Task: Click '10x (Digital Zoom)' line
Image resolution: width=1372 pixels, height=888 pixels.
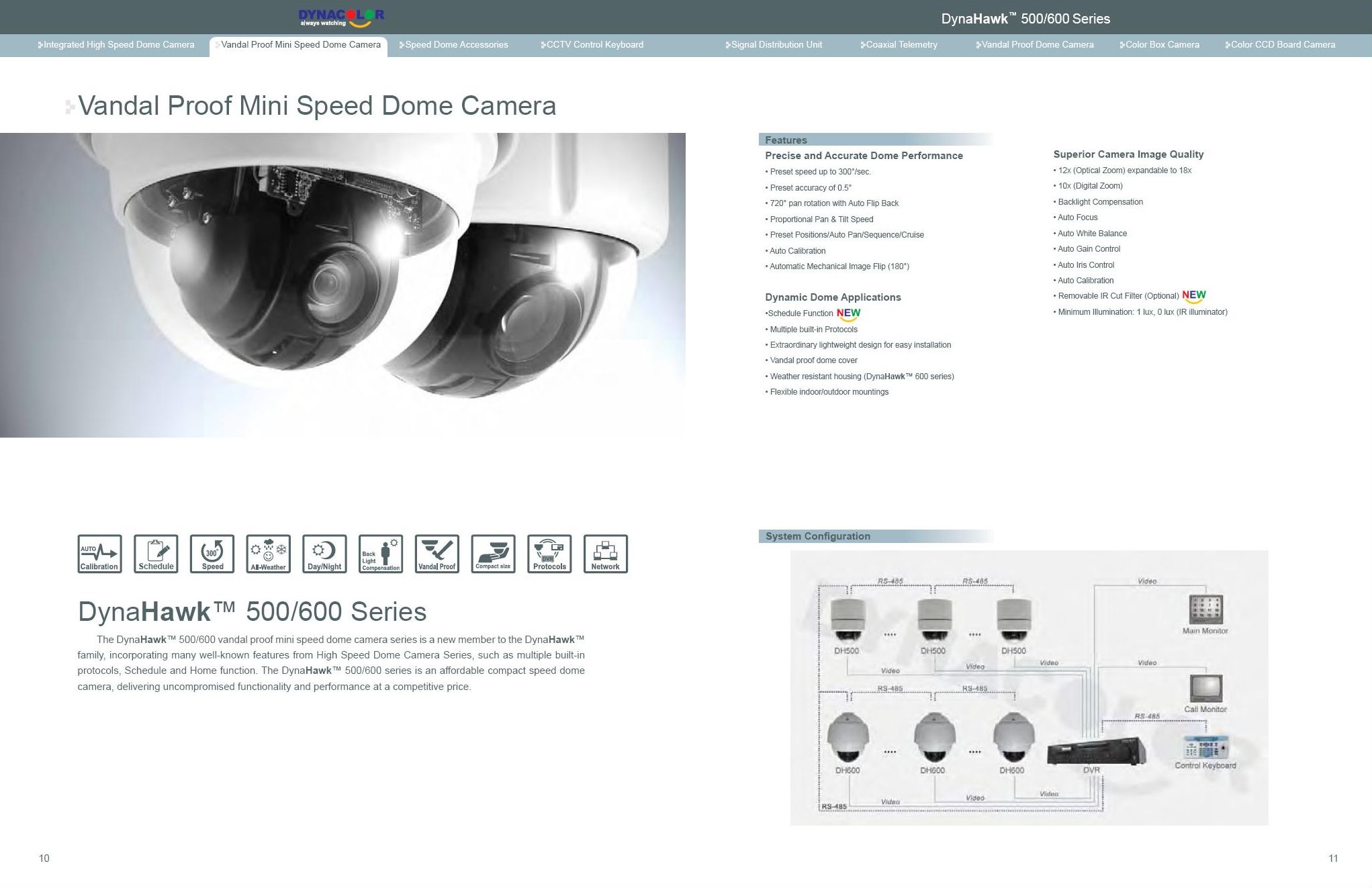Action: point(1088,186)
